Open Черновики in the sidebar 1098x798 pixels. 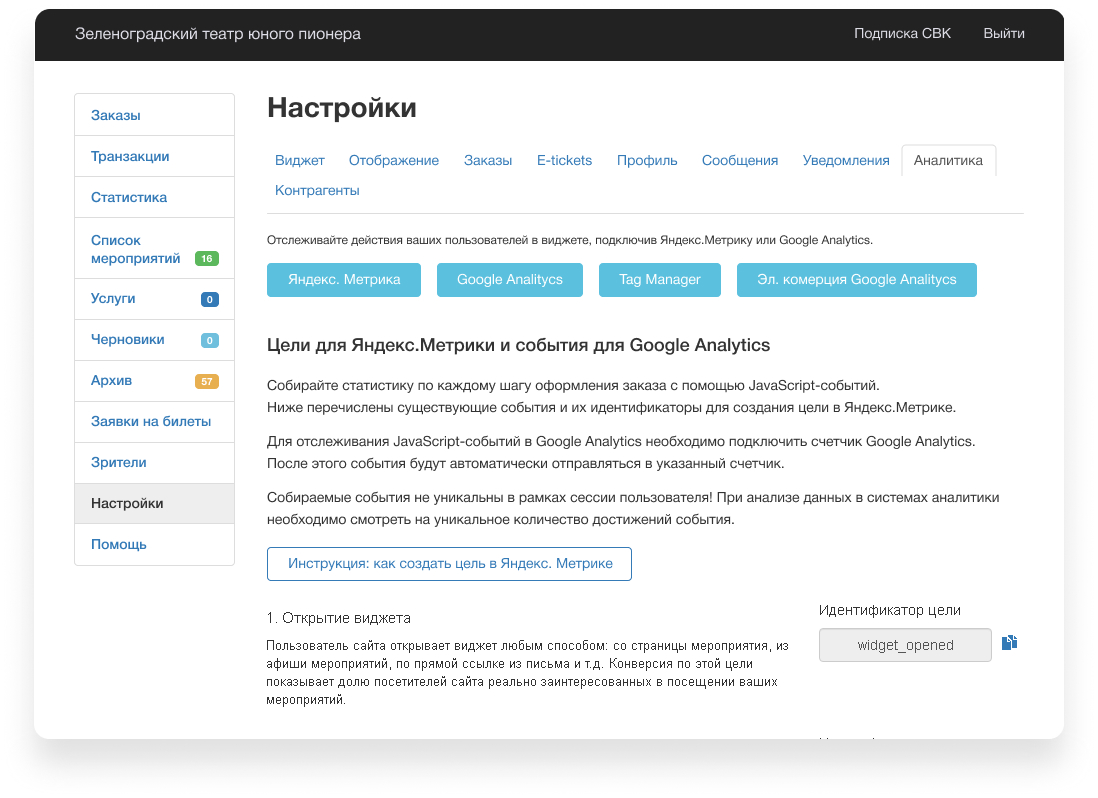click(x=154, y=340)
